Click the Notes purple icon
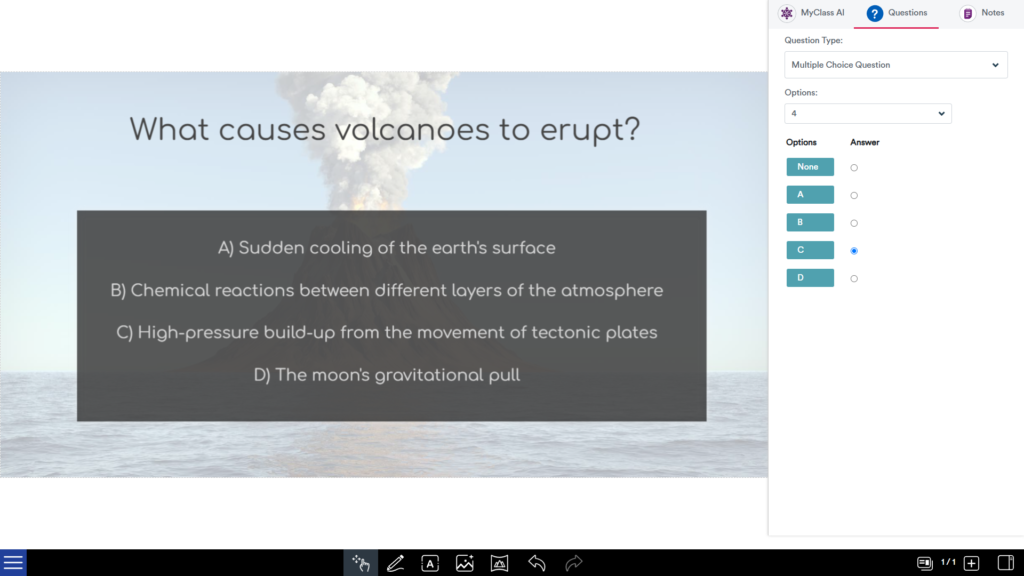This screenshot has height=576, width=1024. [x=968, y=13]
